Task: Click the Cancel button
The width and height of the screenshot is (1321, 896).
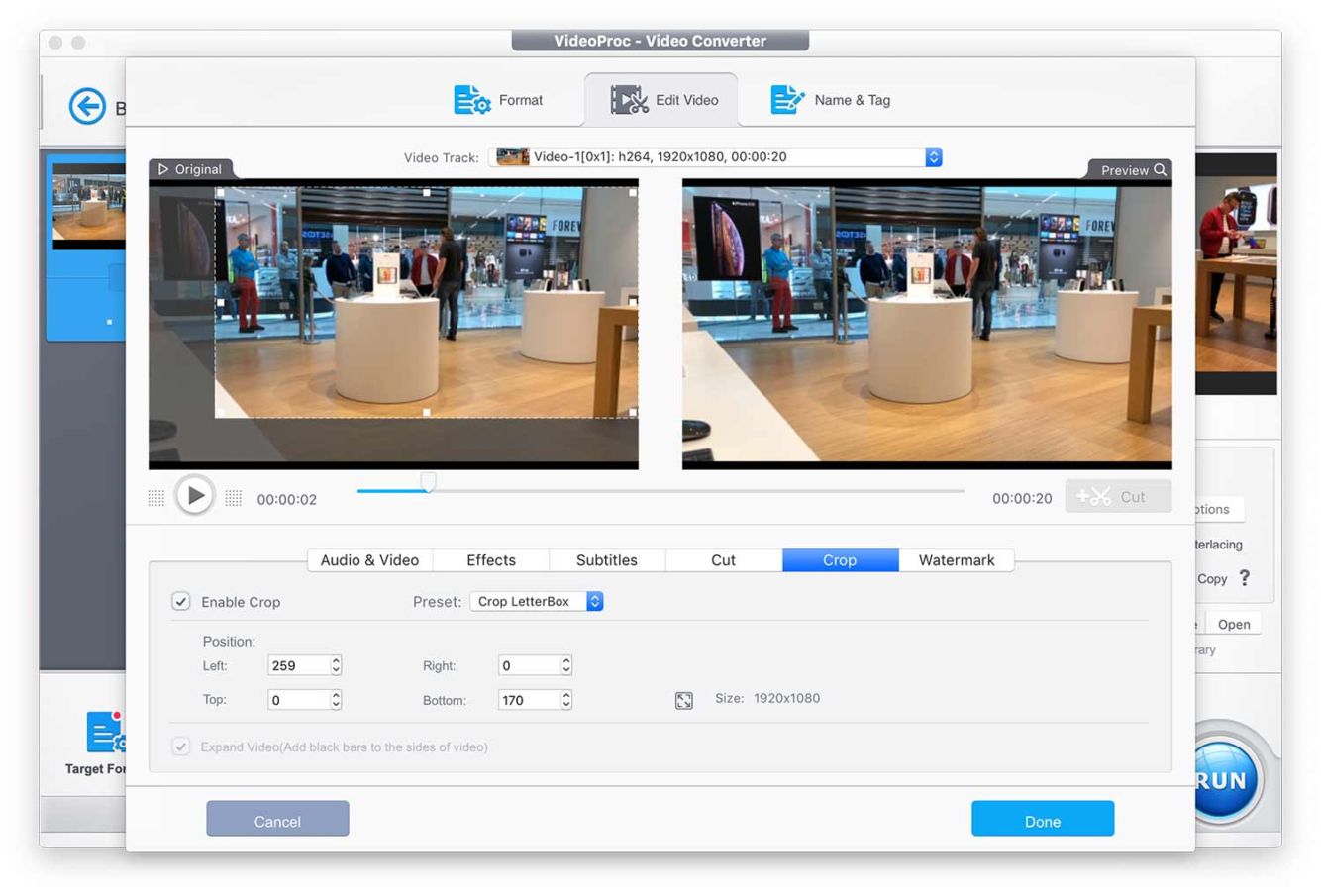Action: pos(277,820)
